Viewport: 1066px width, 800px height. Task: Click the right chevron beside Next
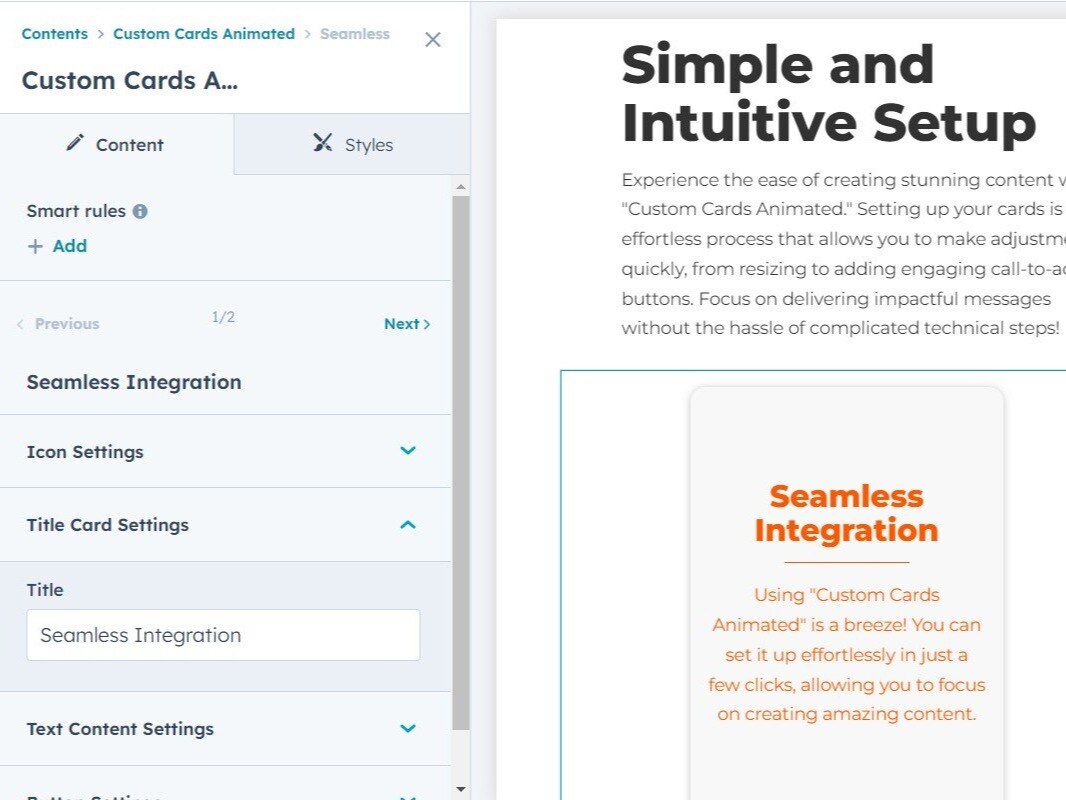click(x=426, y=324)
